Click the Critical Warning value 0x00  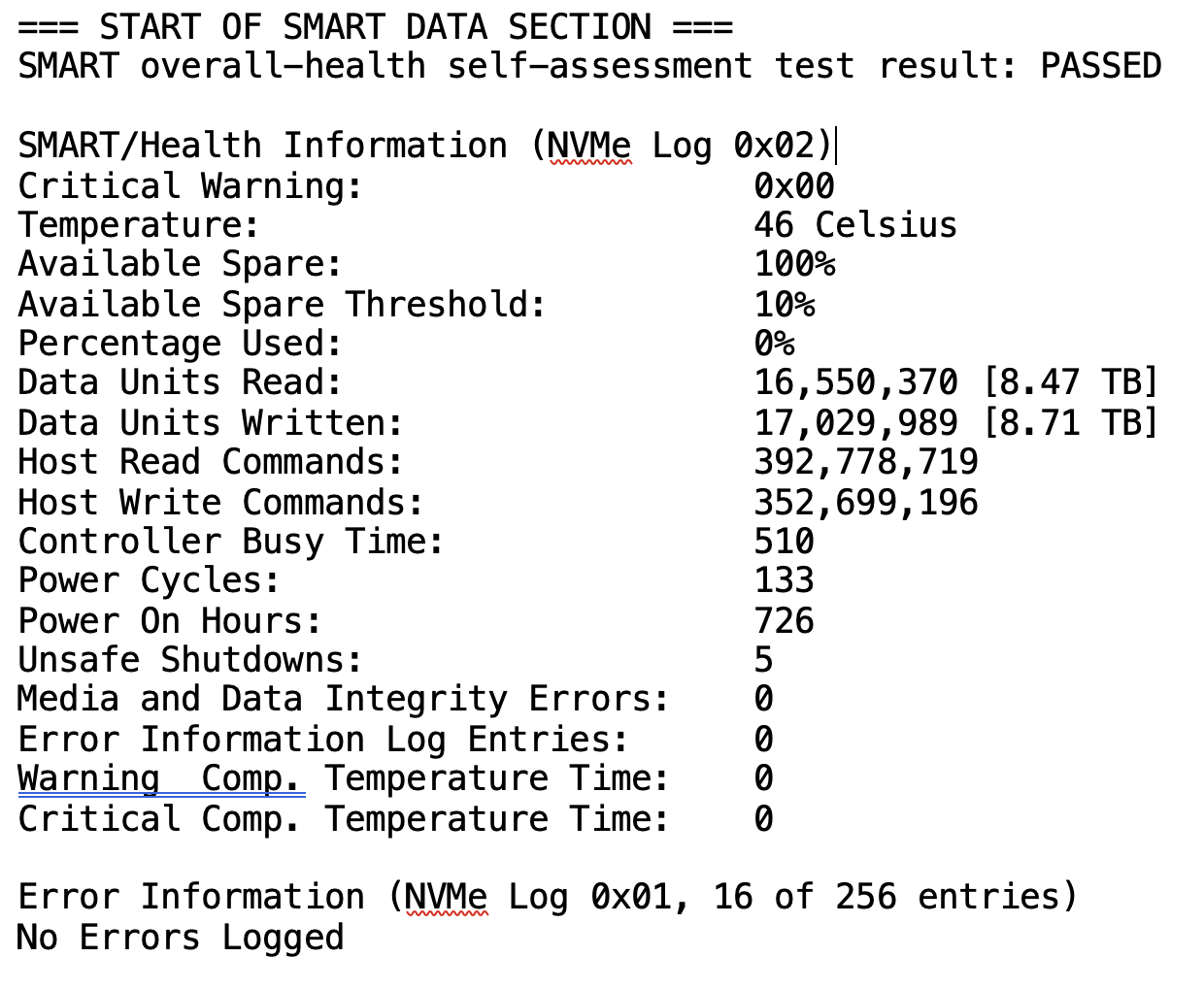pyautogui.click(x=794, y=185)
